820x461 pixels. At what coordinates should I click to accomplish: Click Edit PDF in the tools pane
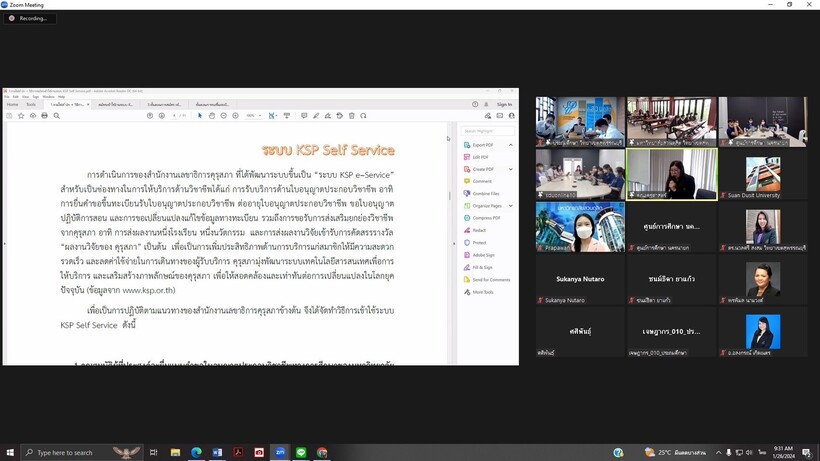click(x=476, y=157)
